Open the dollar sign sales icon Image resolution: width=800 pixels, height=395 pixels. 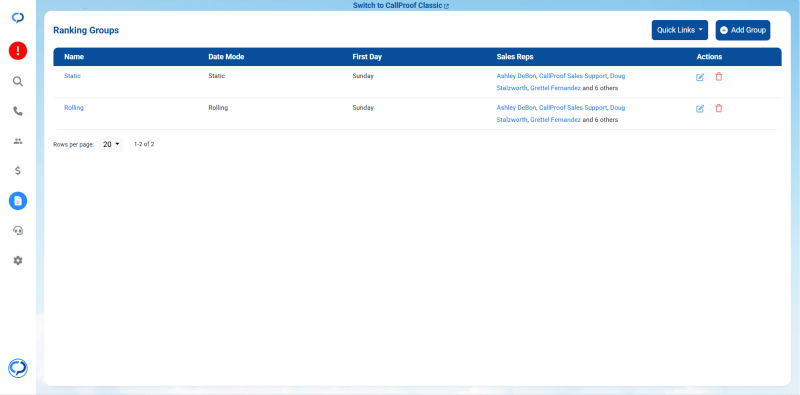click(18, 171)
